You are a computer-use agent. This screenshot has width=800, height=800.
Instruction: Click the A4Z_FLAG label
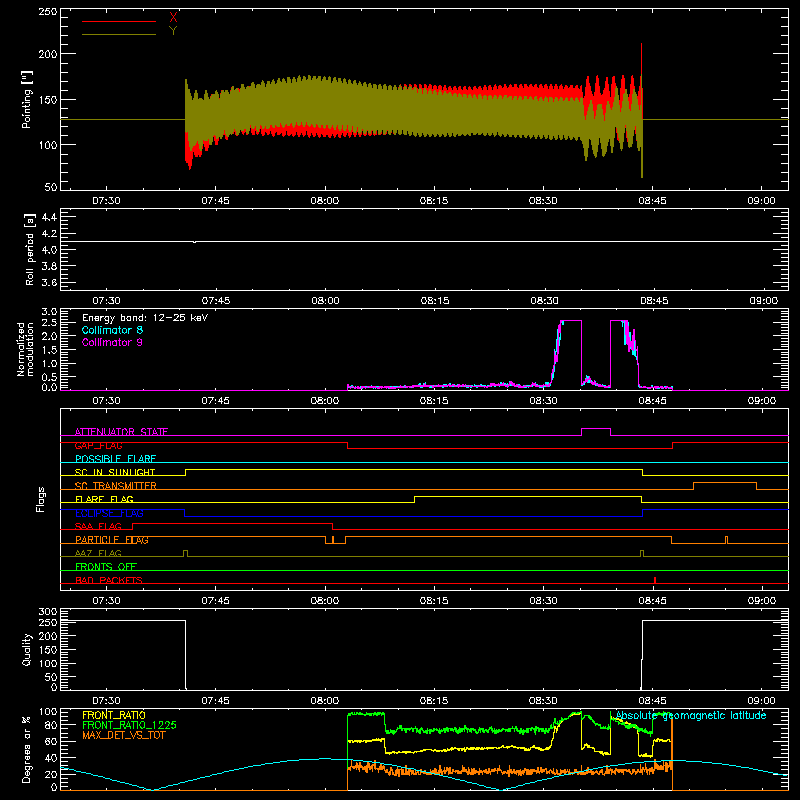pyautogui.click(x=98, y=553)
